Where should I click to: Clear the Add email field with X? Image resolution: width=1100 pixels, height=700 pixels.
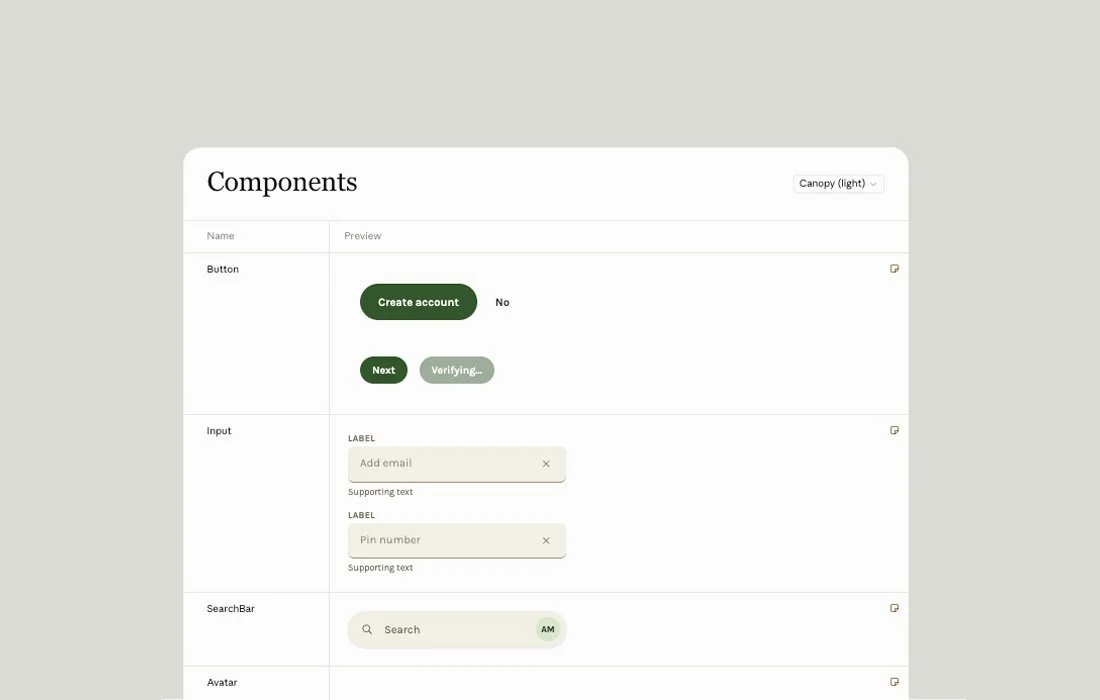546,464
